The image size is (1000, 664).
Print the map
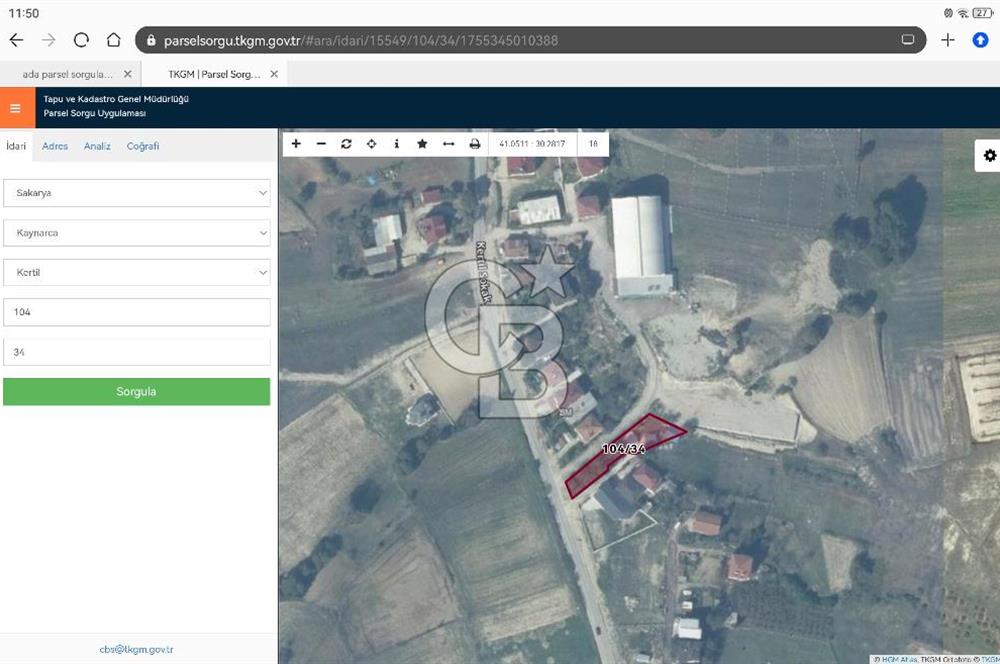pyautogui.click(x=474, y=144)
